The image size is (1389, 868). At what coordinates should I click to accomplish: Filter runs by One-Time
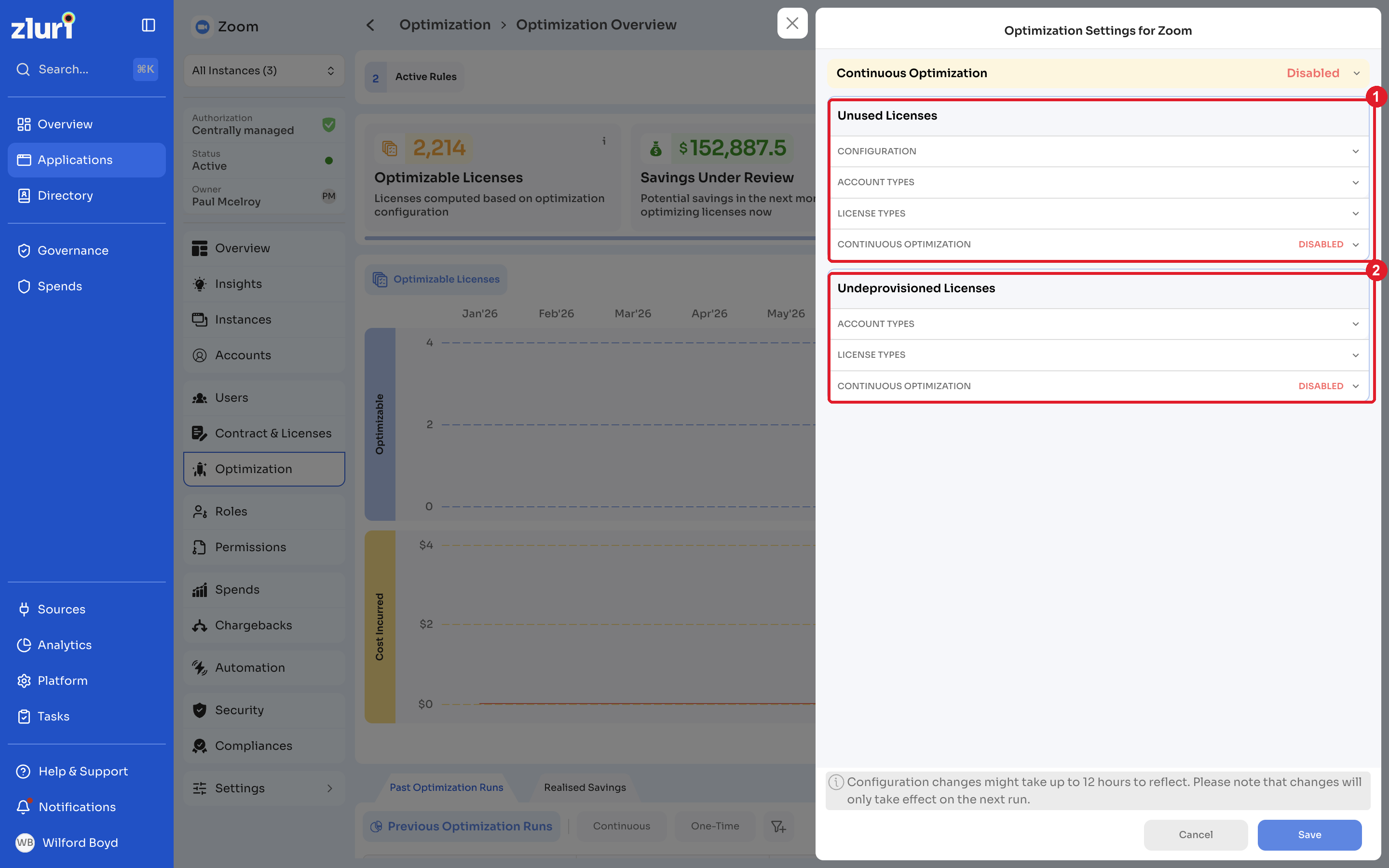click(x=715, y=826)
